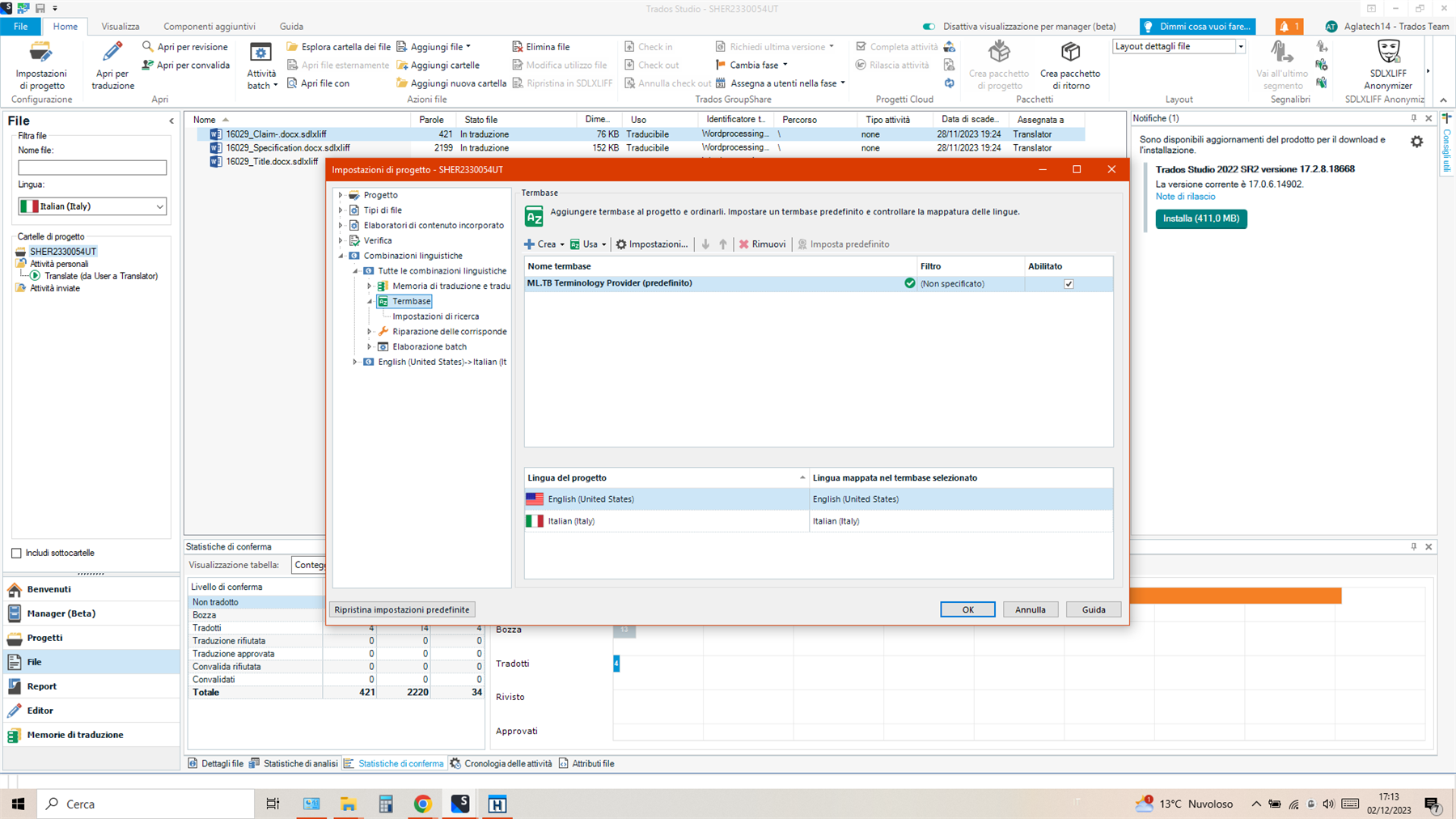Expand Progetto node in settings tree
Screen dimensions: 1456x819
point(341,195)
